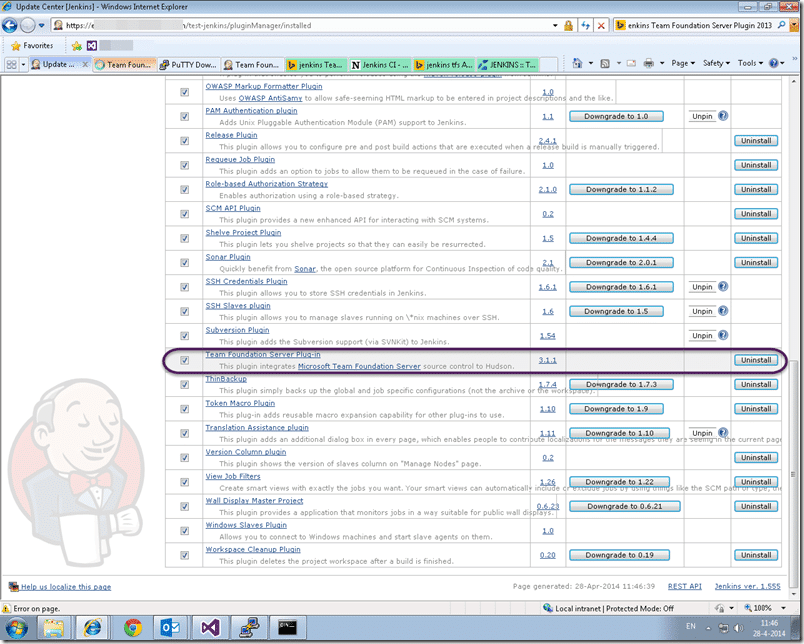Open Outlook from the taskbar
Viewport: 804px width, 644px height.
170,628
